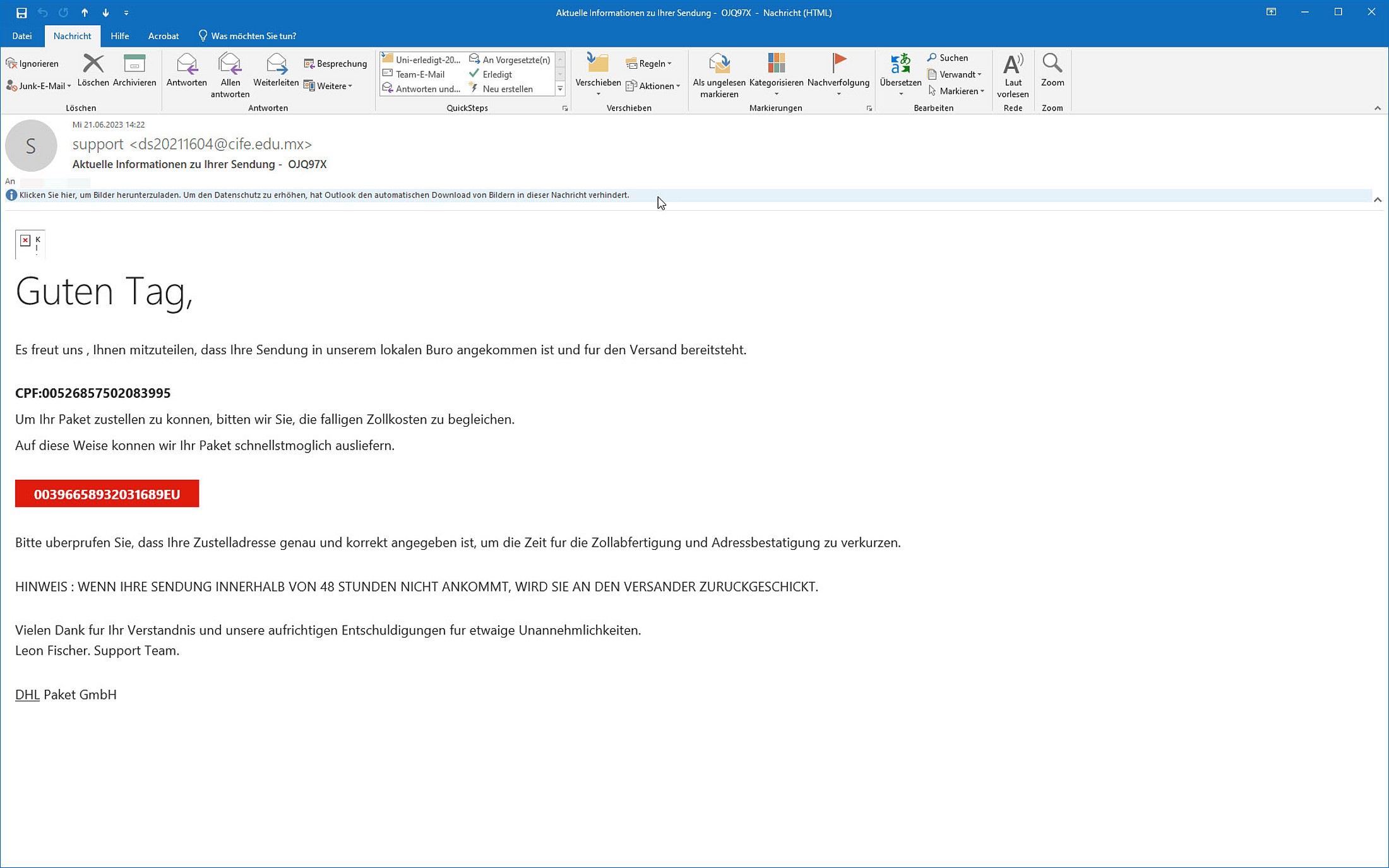Click the Laut vorlesen icon

click(1013, 64)
